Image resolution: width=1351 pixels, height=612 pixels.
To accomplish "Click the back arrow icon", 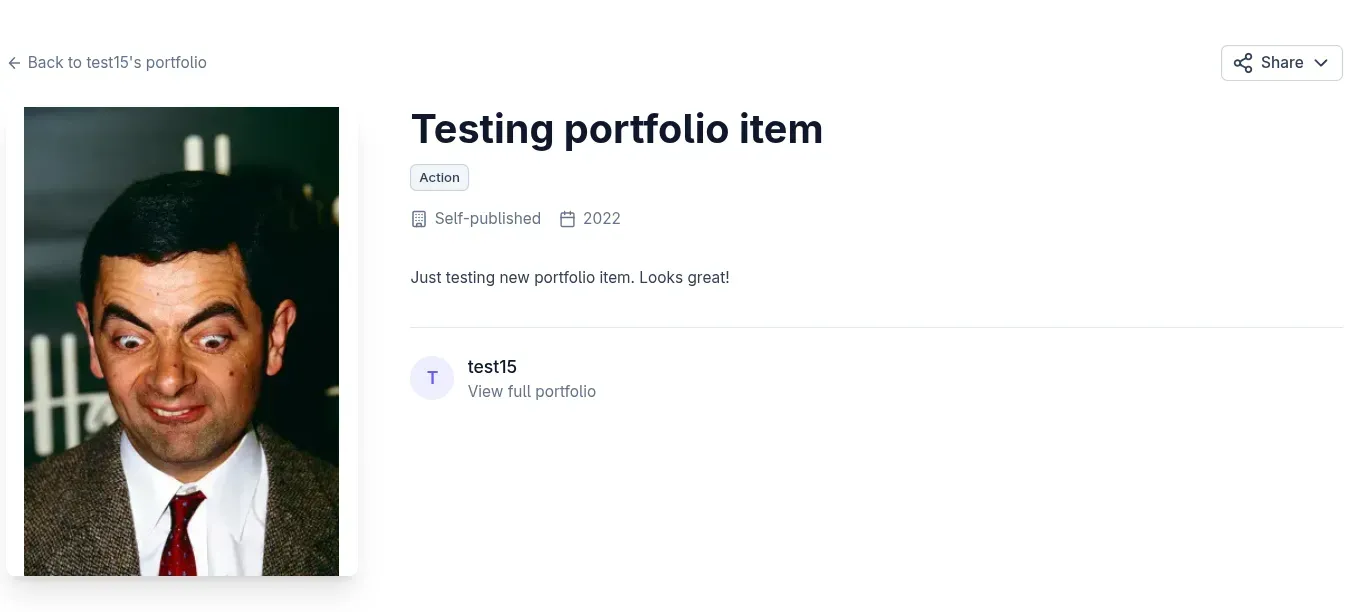I will (13, 62).
